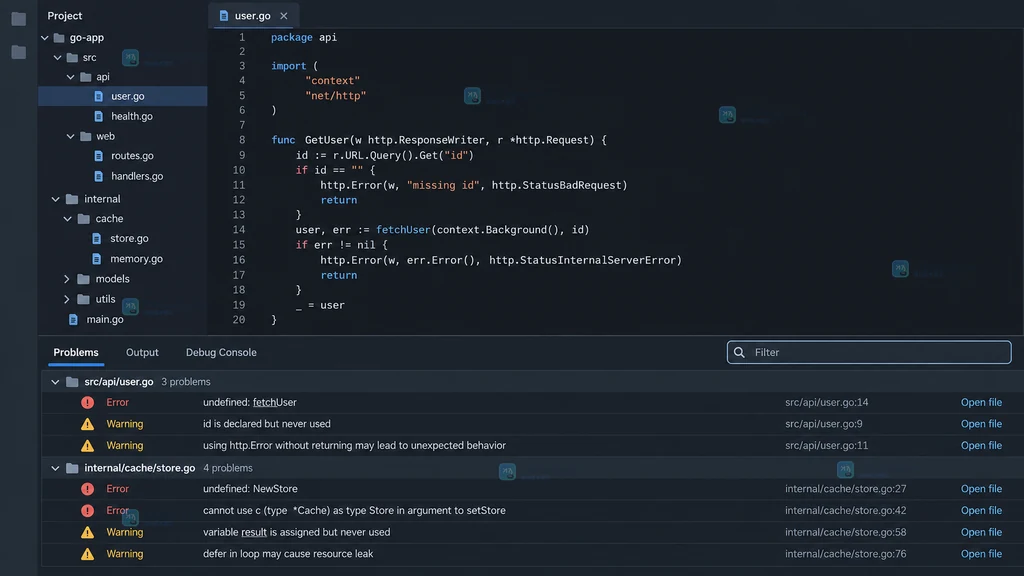
Task: Click the lower folder icon in the activity bar
Action: [18, 52]
